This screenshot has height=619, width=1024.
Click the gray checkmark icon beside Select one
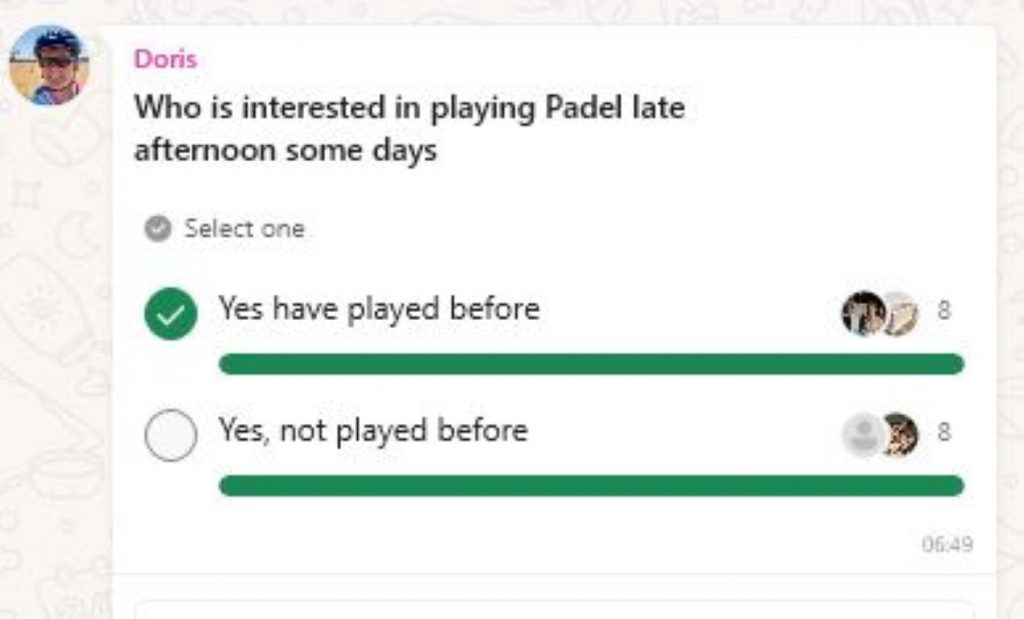(157, 229)
